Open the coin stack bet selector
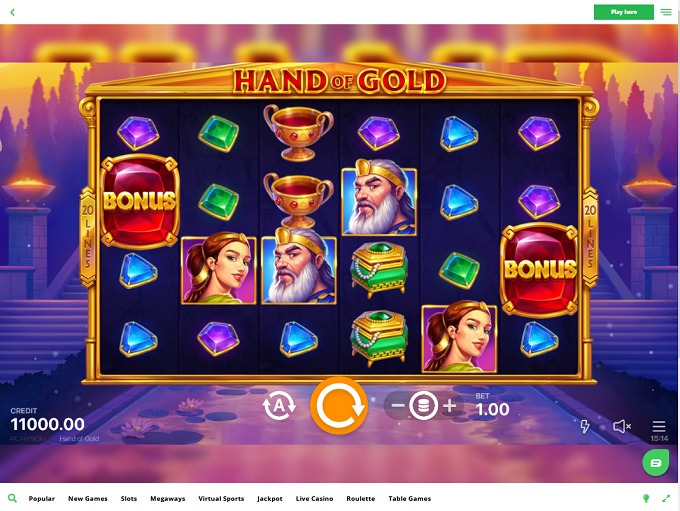The height and width of the screenshot is (511, 680). [x=423, y=406]
